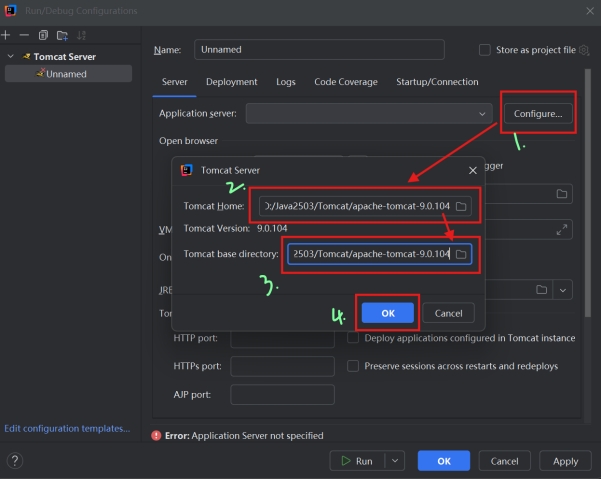601x479 pixels.
Task: Enable Store as project file
Action: tap(484, 50)
